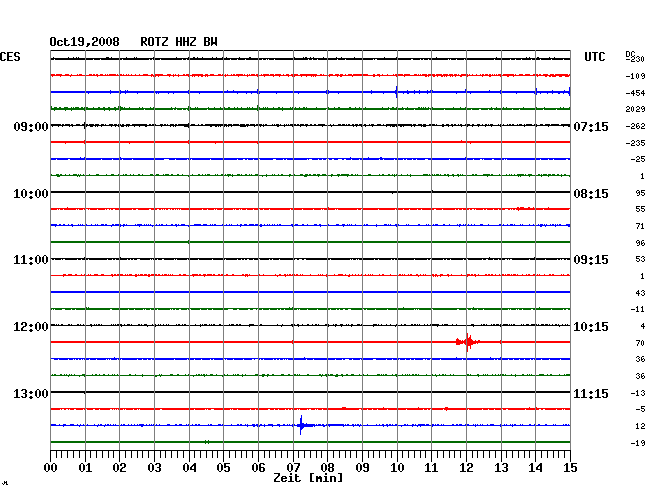This screenshot has height=494, width=650.
Task: Click the DC offset value 70
Action: point(640,343)
